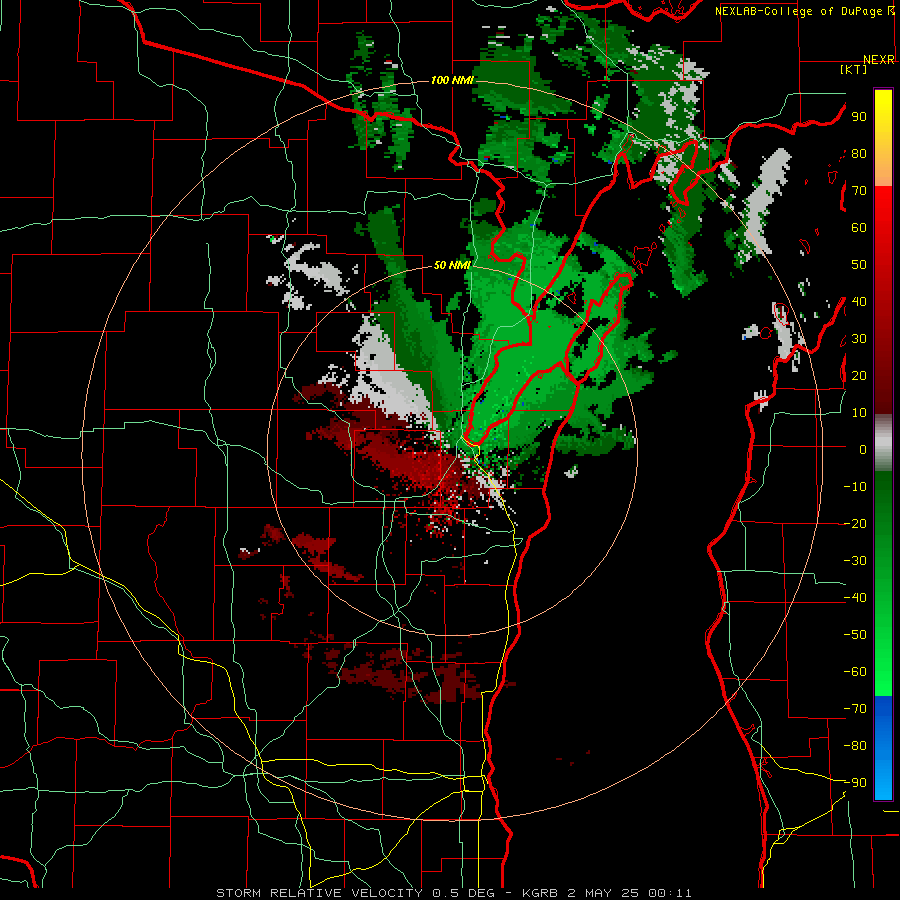Image resolution: width=900 pixels, height=900 pixels.
Task: Click the 50 NMI range ring label
Action: [x=452, y=265]
